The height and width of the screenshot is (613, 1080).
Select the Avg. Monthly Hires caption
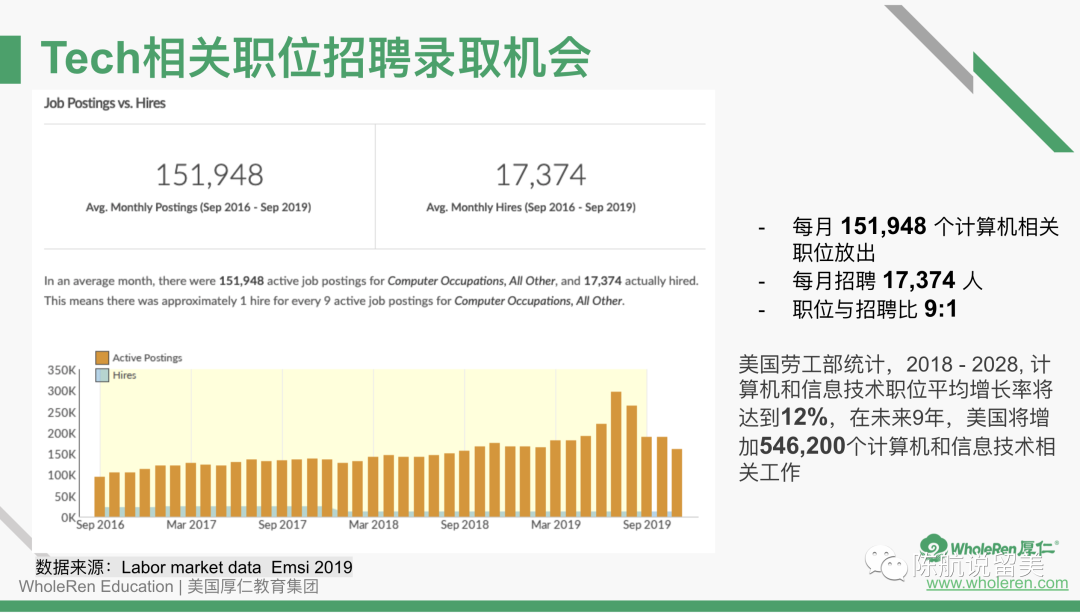(531, 207)
